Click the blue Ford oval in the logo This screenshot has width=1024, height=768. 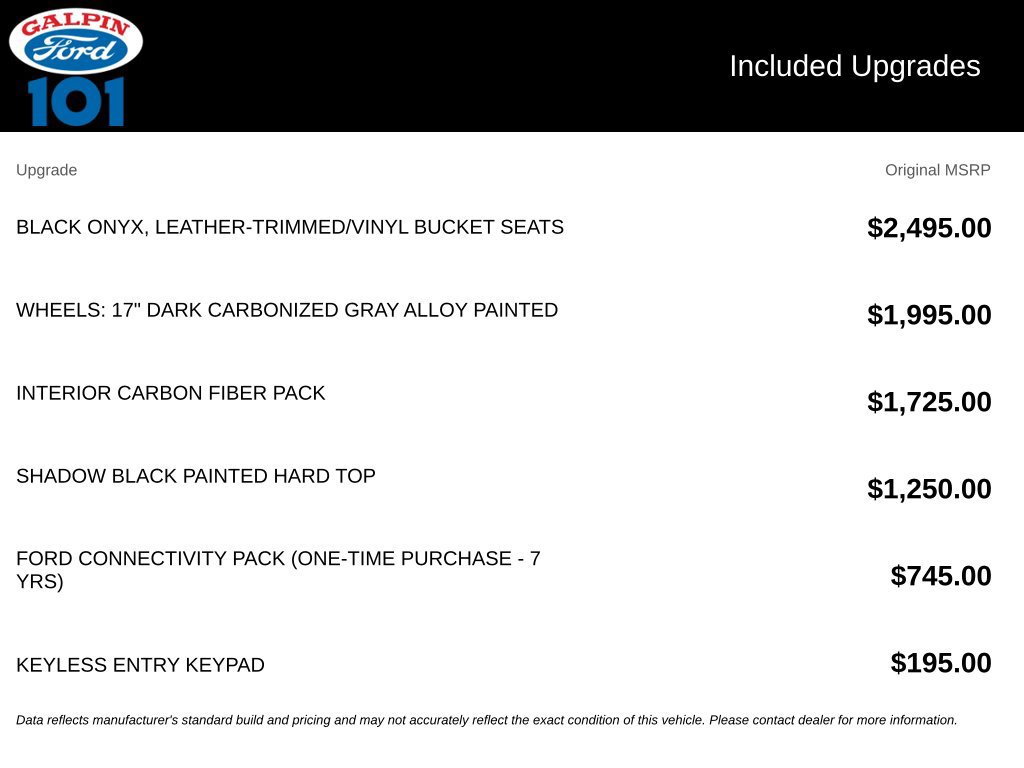[x=75, y=49]
